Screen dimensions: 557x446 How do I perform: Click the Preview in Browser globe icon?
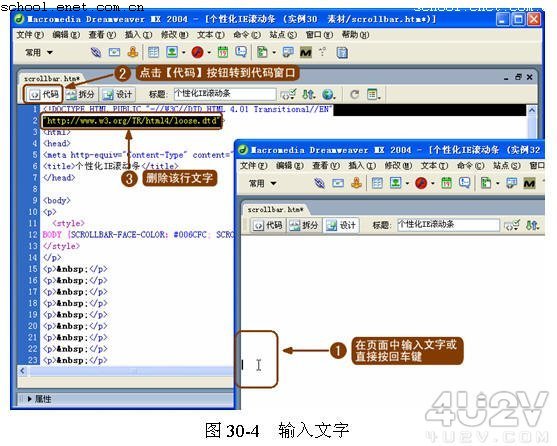pyautogui.click(x=328, y=94)
